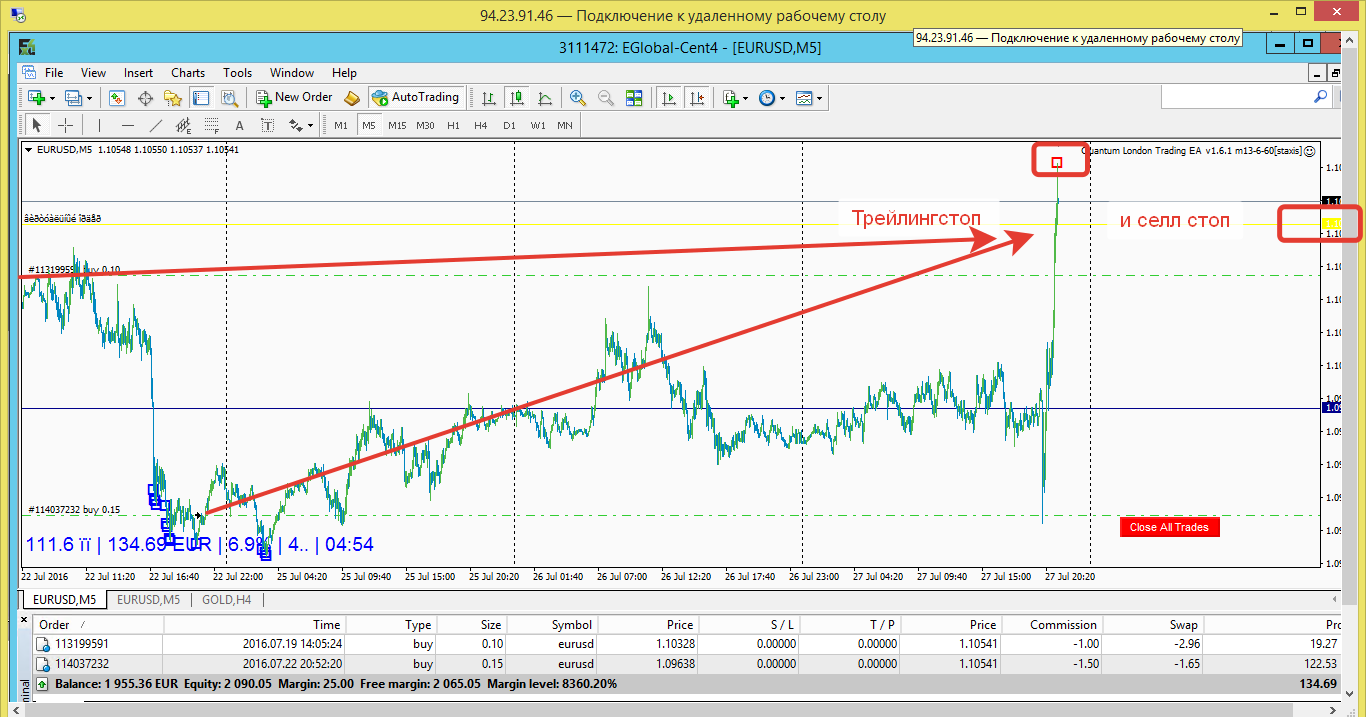Select the H1 timeframe
1366x717 pixels.
click(x=453, y=125)
